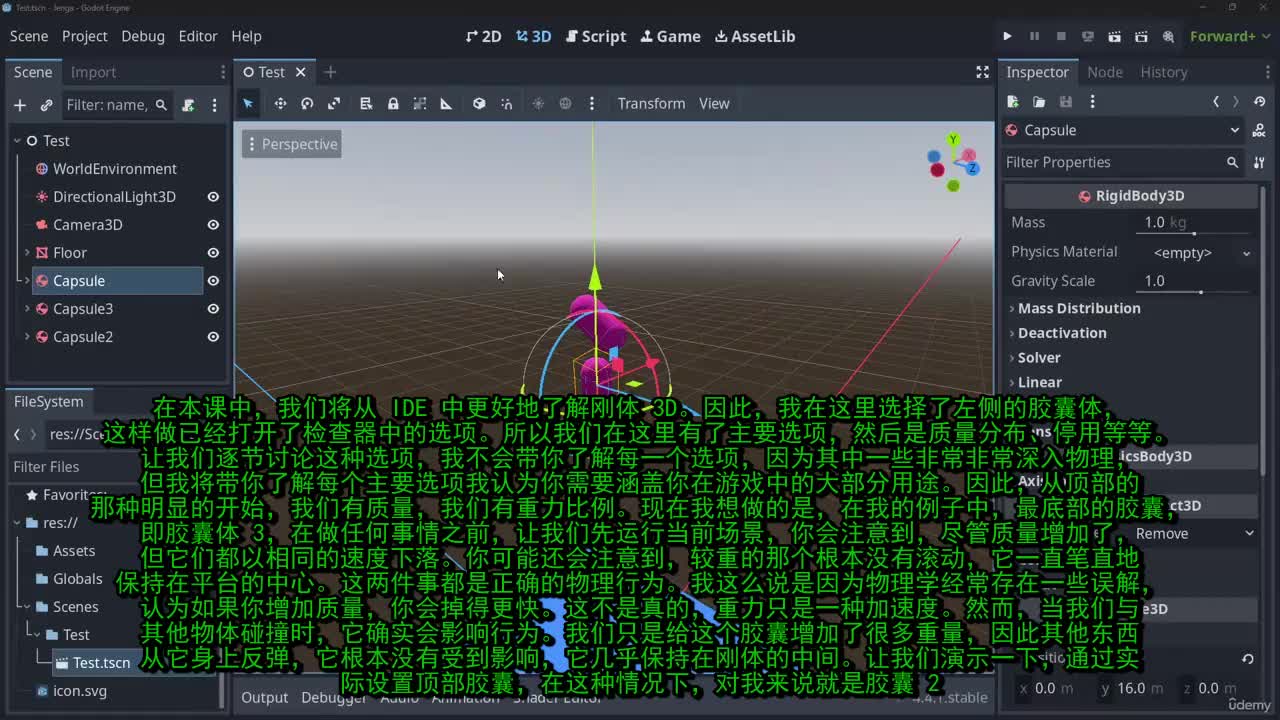Screen dimensions: 1280x720
Task: Click the property tools settings icon
Action: 1259,162
